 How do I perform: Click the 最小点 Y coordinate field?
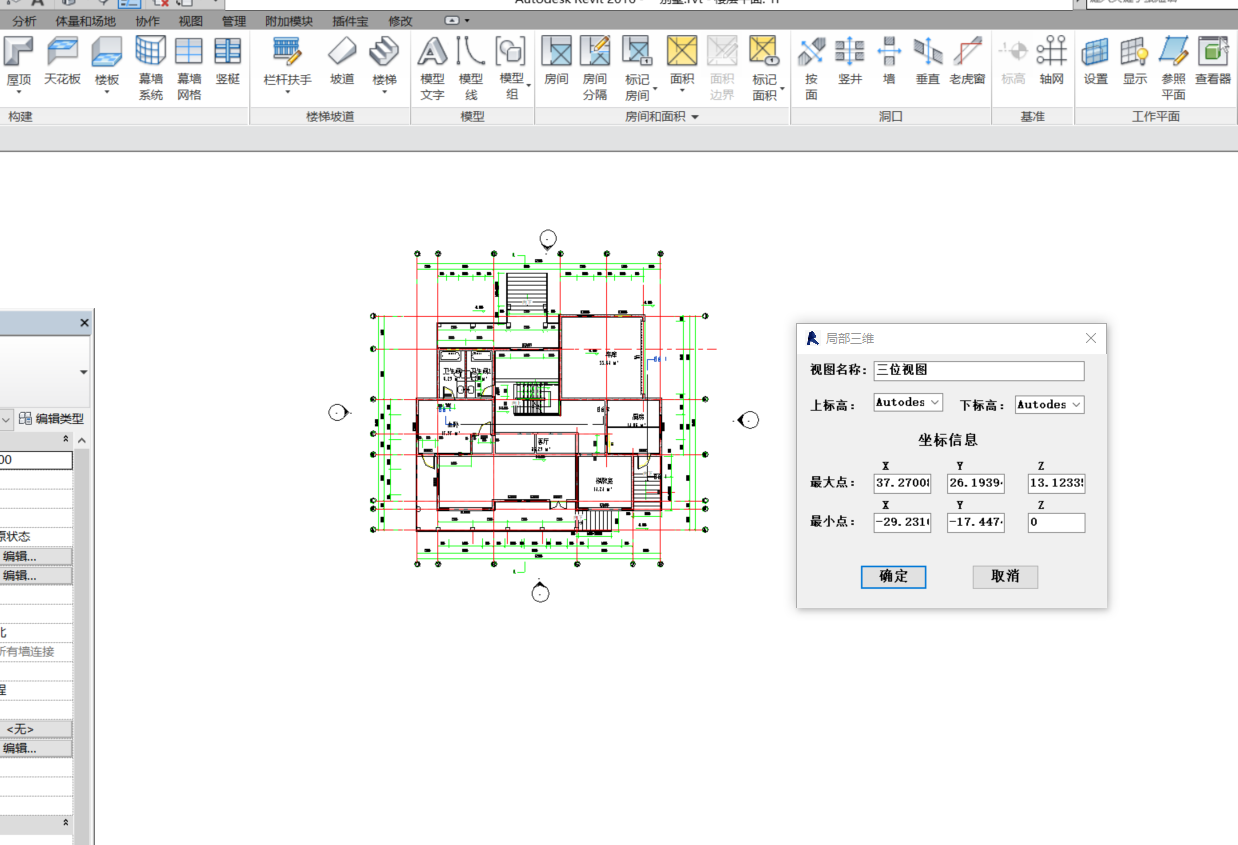[976, 523]
